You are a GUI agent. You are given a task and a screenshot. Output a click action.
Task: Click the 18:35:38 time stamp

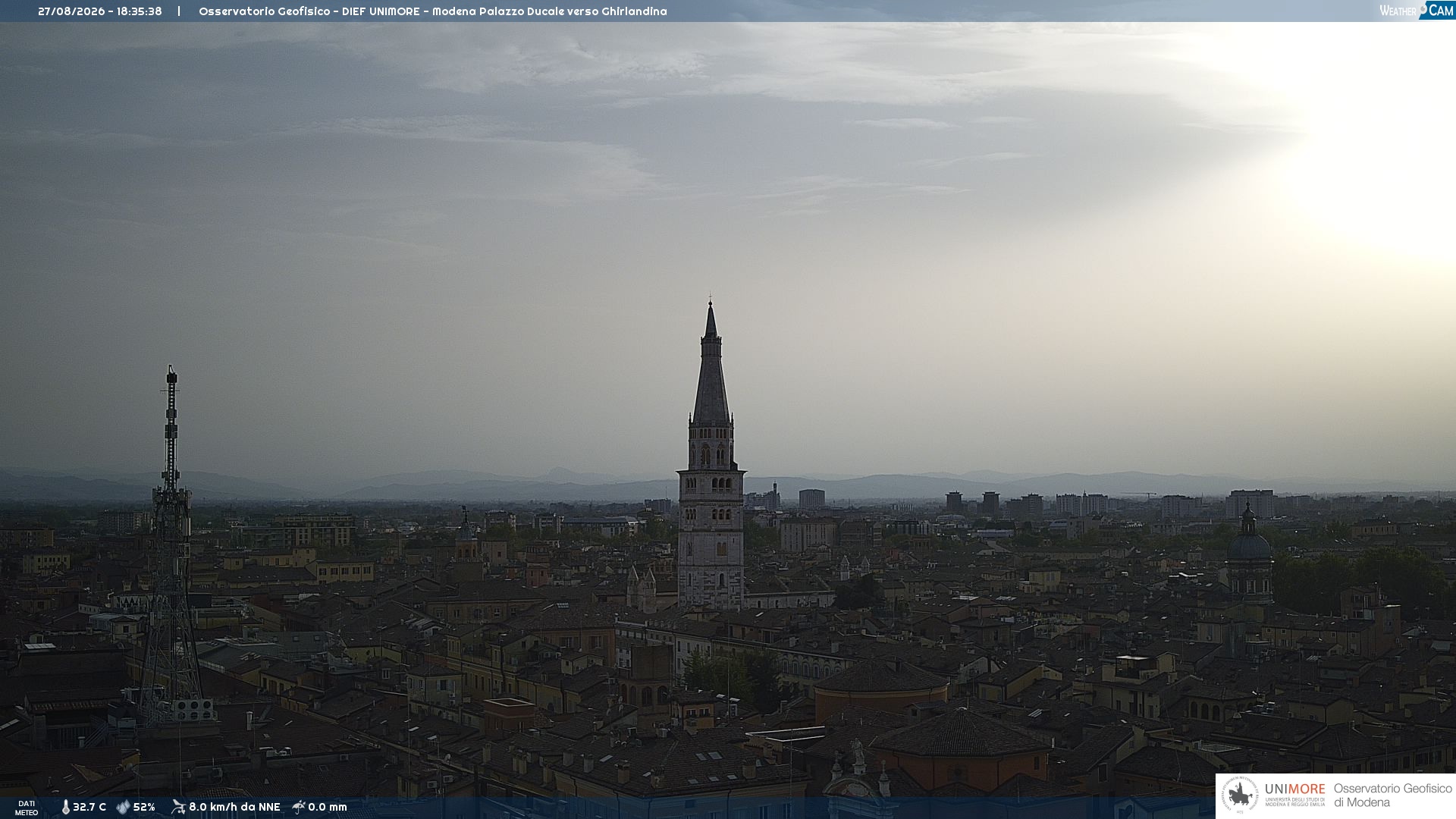140,11
